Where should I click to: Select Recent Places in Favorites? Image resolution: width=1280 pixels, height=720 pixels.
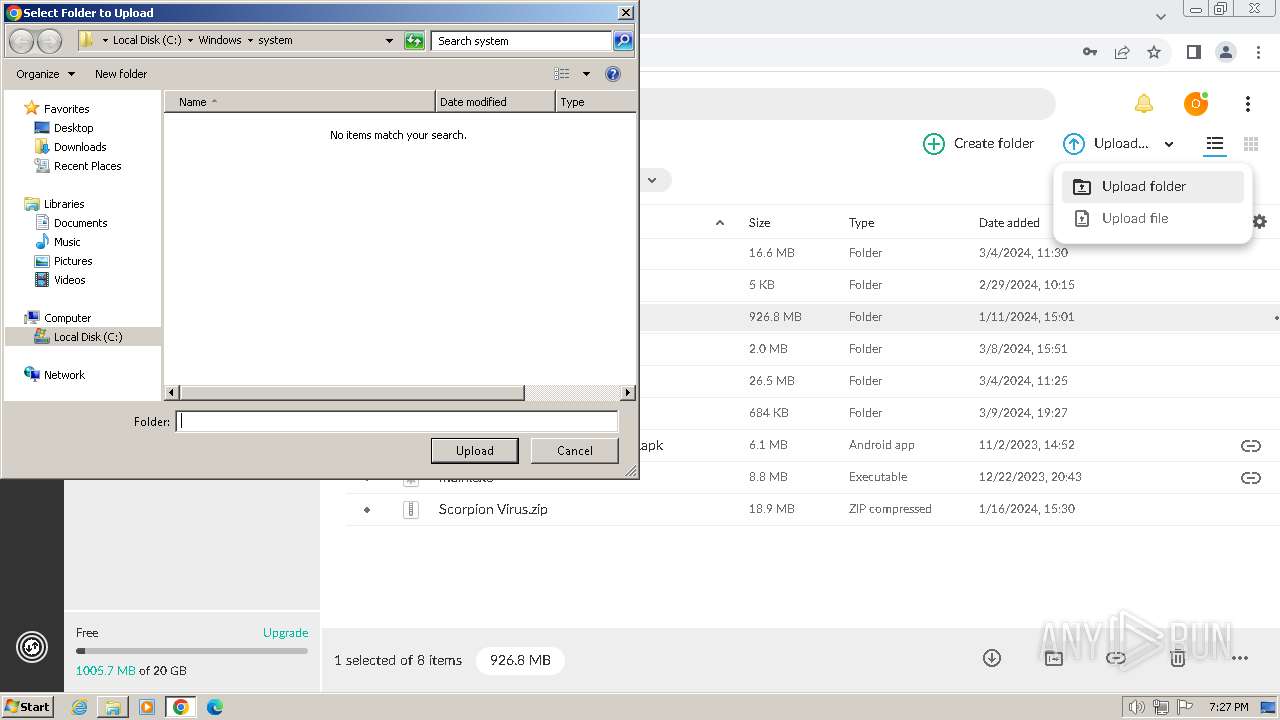[x=78, y=166]
